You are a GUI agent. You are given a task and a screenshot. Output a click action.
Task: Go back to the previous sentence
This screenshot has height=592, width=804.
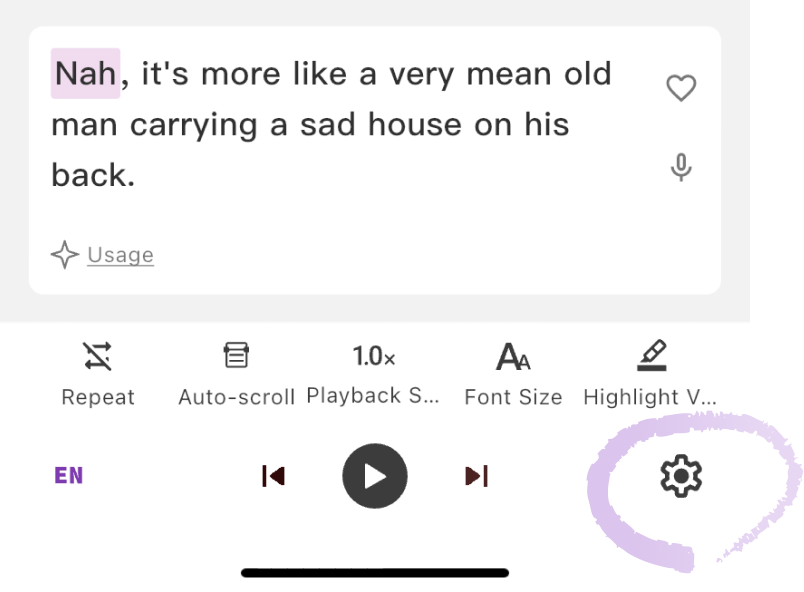point(273,476)
